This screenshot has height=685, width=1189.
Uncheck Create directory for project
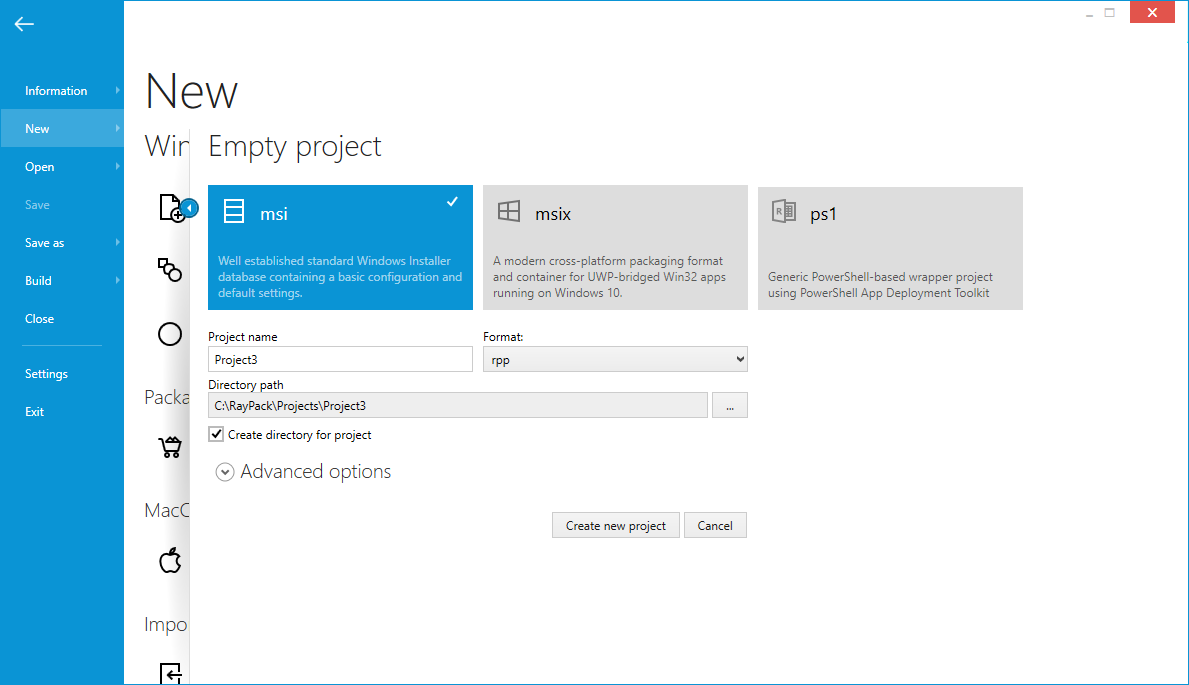coord(216,435)
